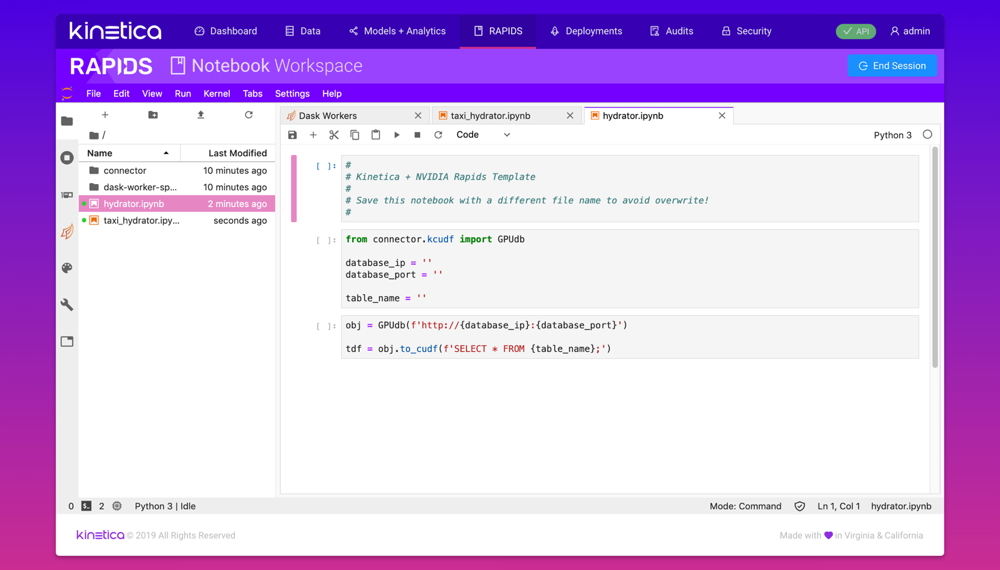
Task: Open the Kernel menu
Action: (217, 94)
